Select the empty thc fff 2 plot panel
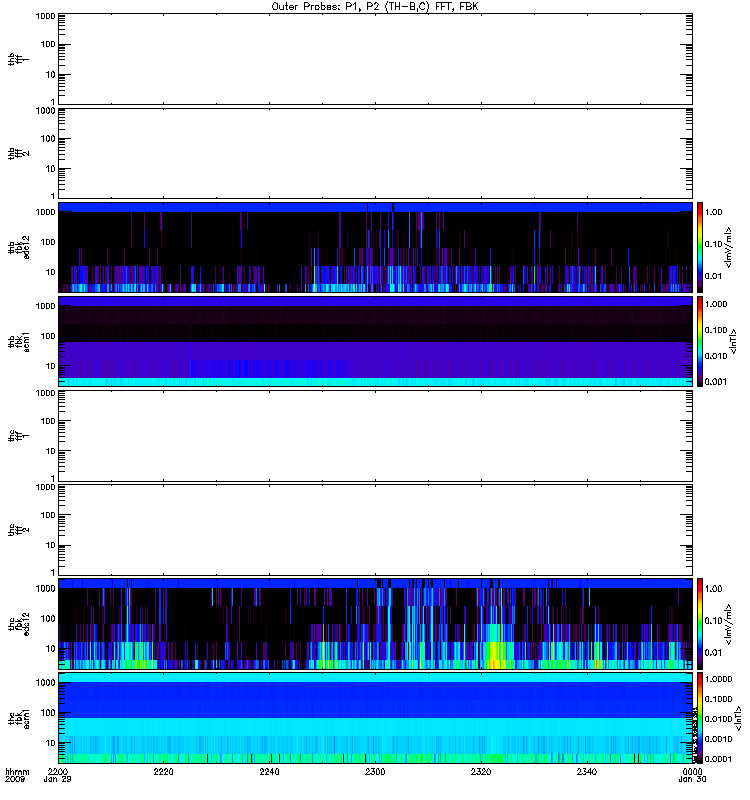The height and width of the screenshot is (800, 750). 375,530
